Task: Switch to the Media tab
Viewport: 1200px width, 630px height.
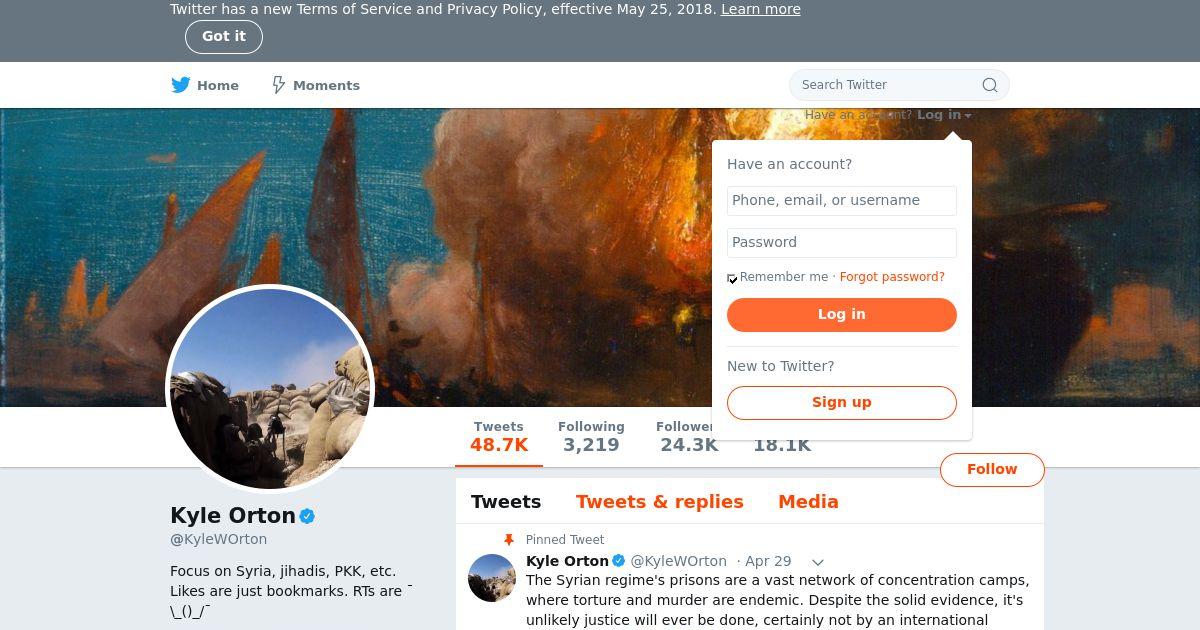Action: (x=808, y=502)
